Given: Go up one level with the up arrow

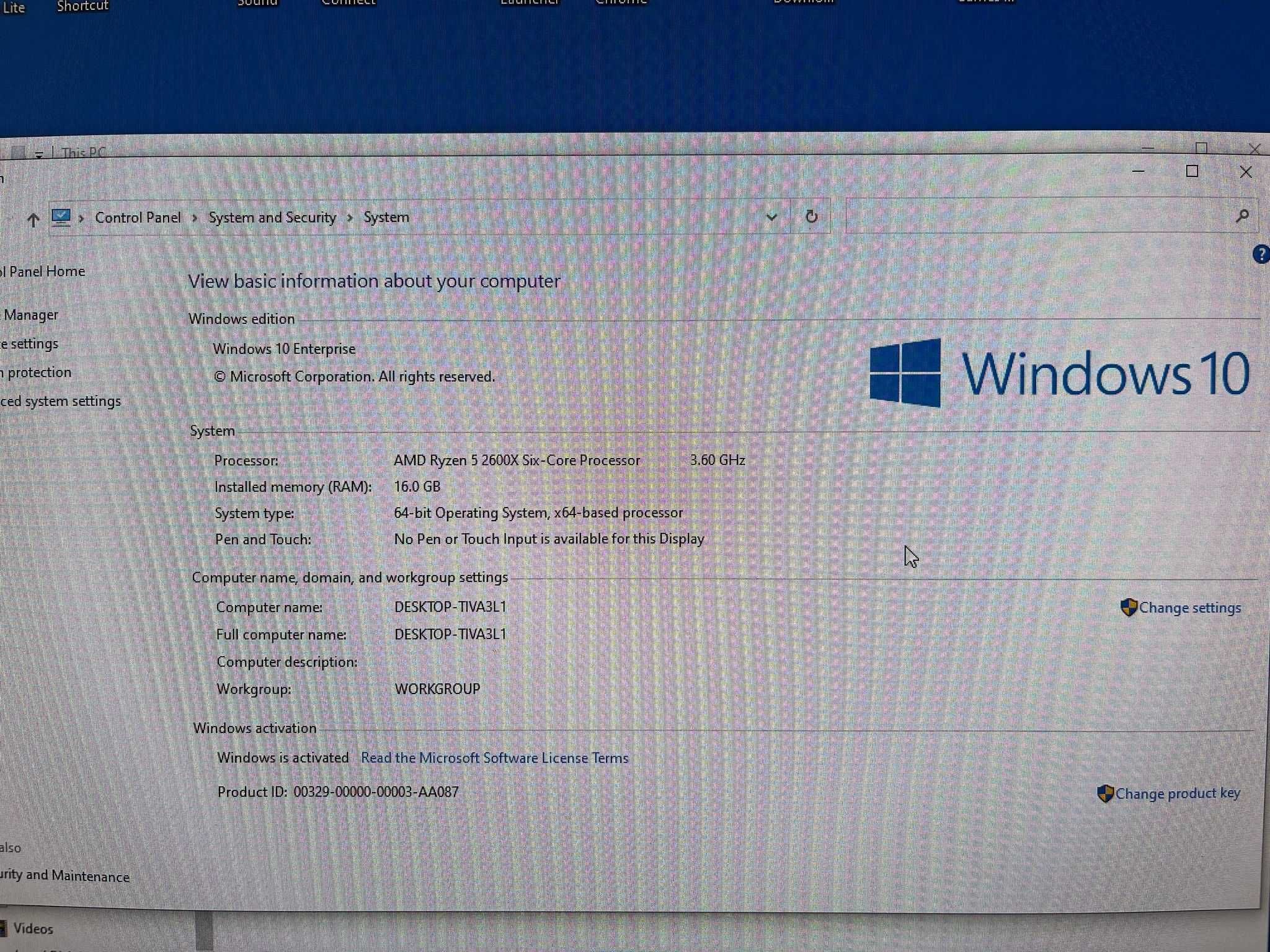Looking at the screenshot, I should pyautogui.click(x=33, y=219).
